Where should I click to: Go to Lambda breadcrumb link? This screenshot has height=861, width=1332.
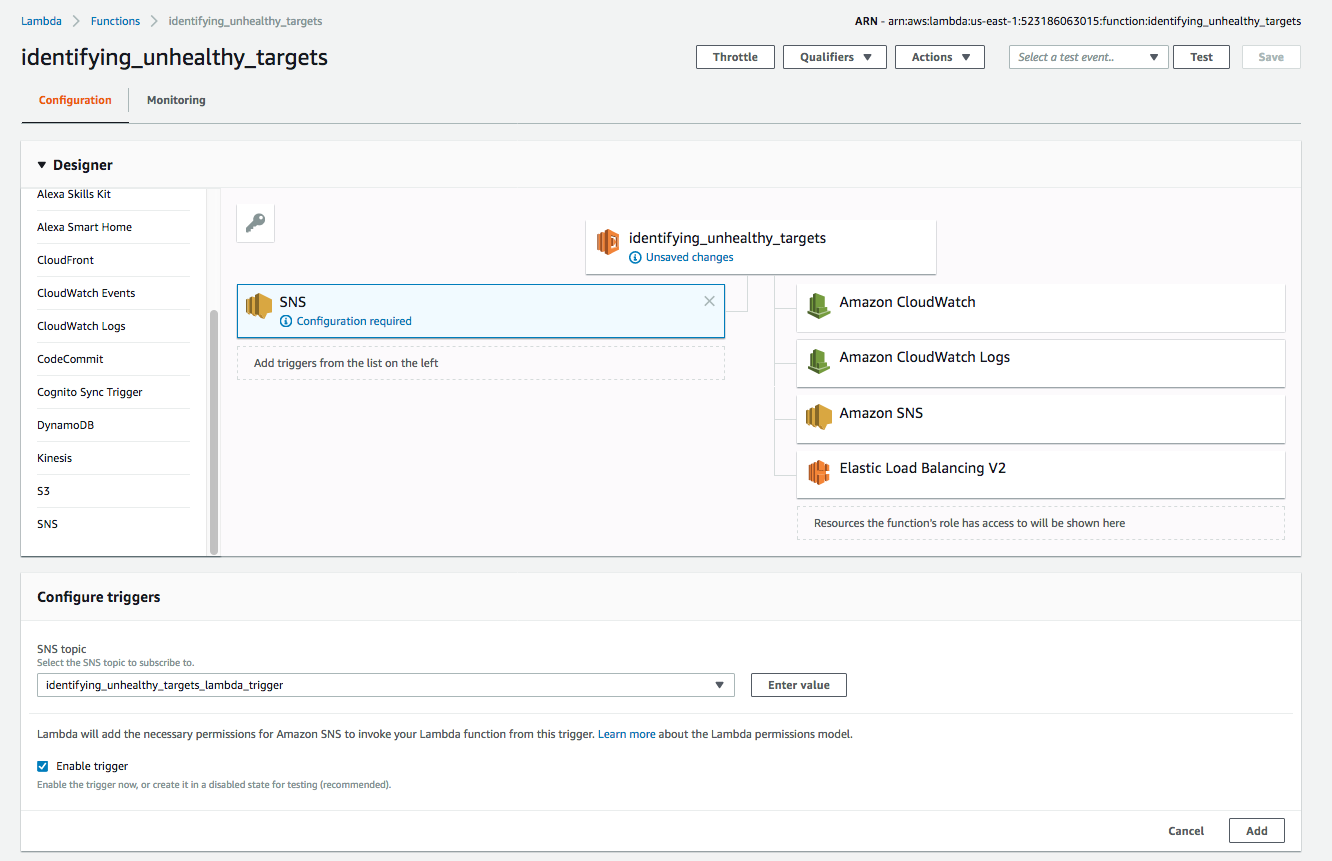[41, 20]
